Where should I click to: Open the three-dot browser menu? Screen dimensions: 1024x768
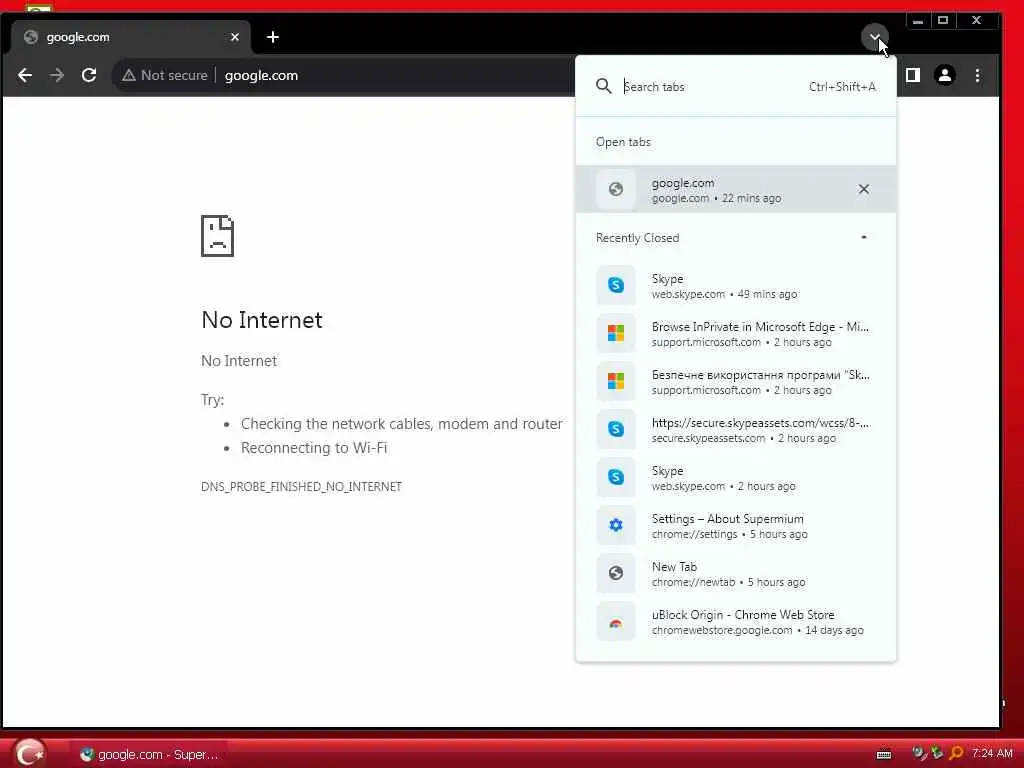pos(977,75)
